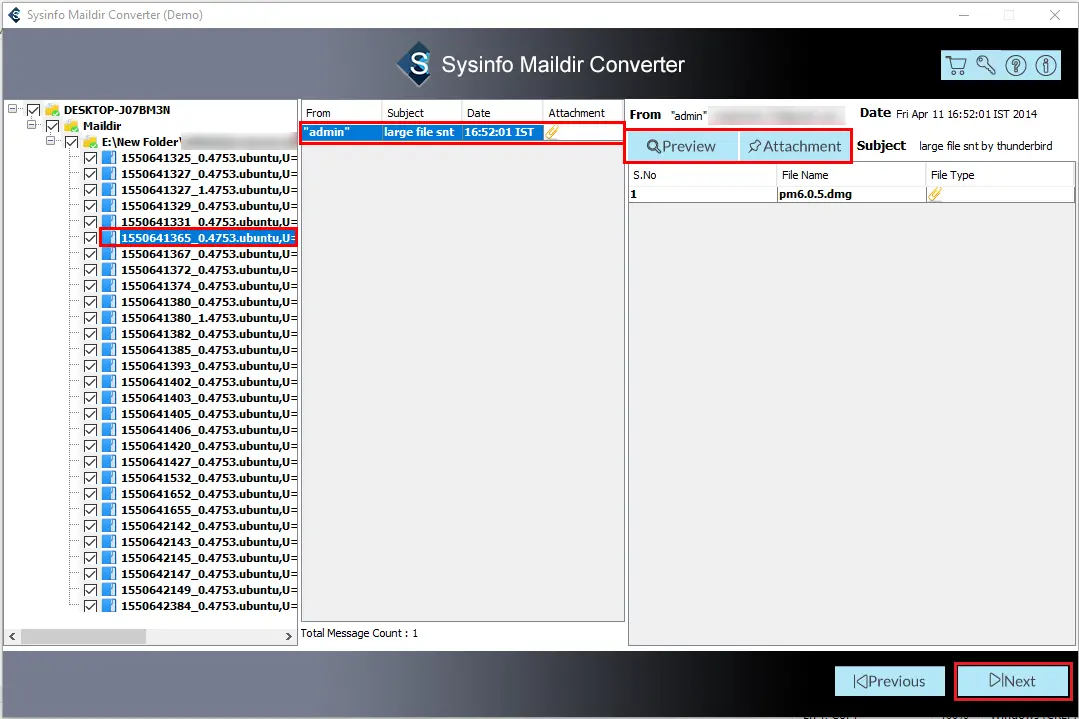Sort messages by Subject column header

pos(422,113)
